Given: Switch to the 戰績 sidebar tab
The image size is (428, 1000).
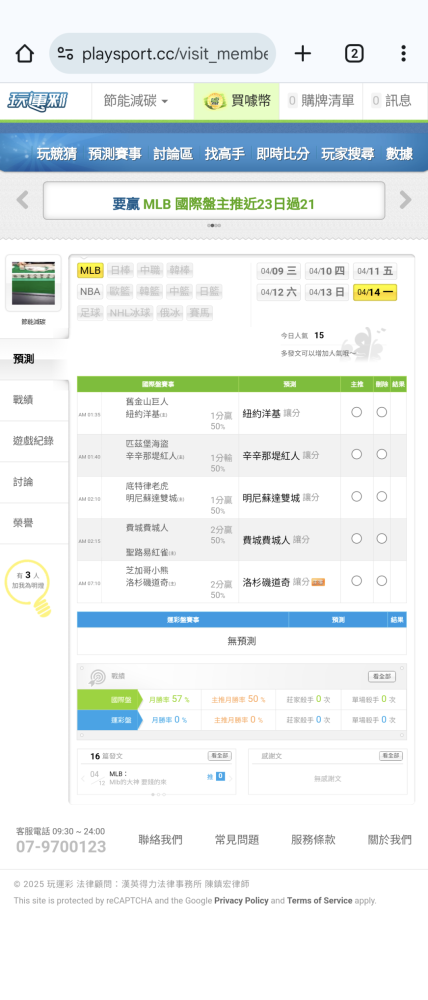Looking at the screenshot, I should click(33, 400).
